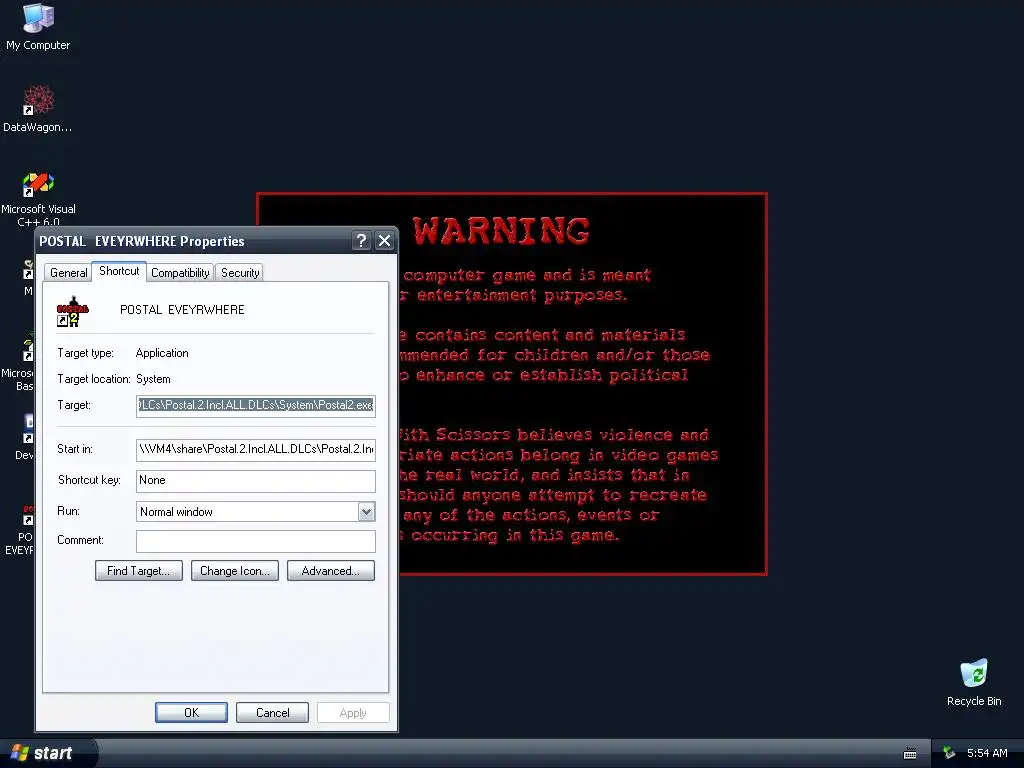This screenshot has height=768, width=1024.
Task: Open the Compatibility tab
Action: point(180,272)
